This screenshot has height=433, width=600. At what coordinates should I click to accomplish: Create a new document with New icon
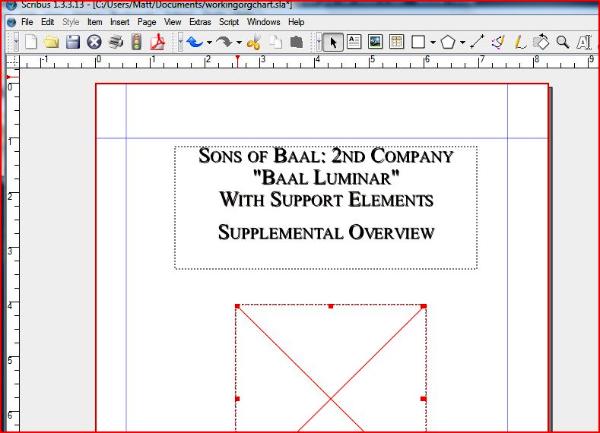click(x=31, y=42)
